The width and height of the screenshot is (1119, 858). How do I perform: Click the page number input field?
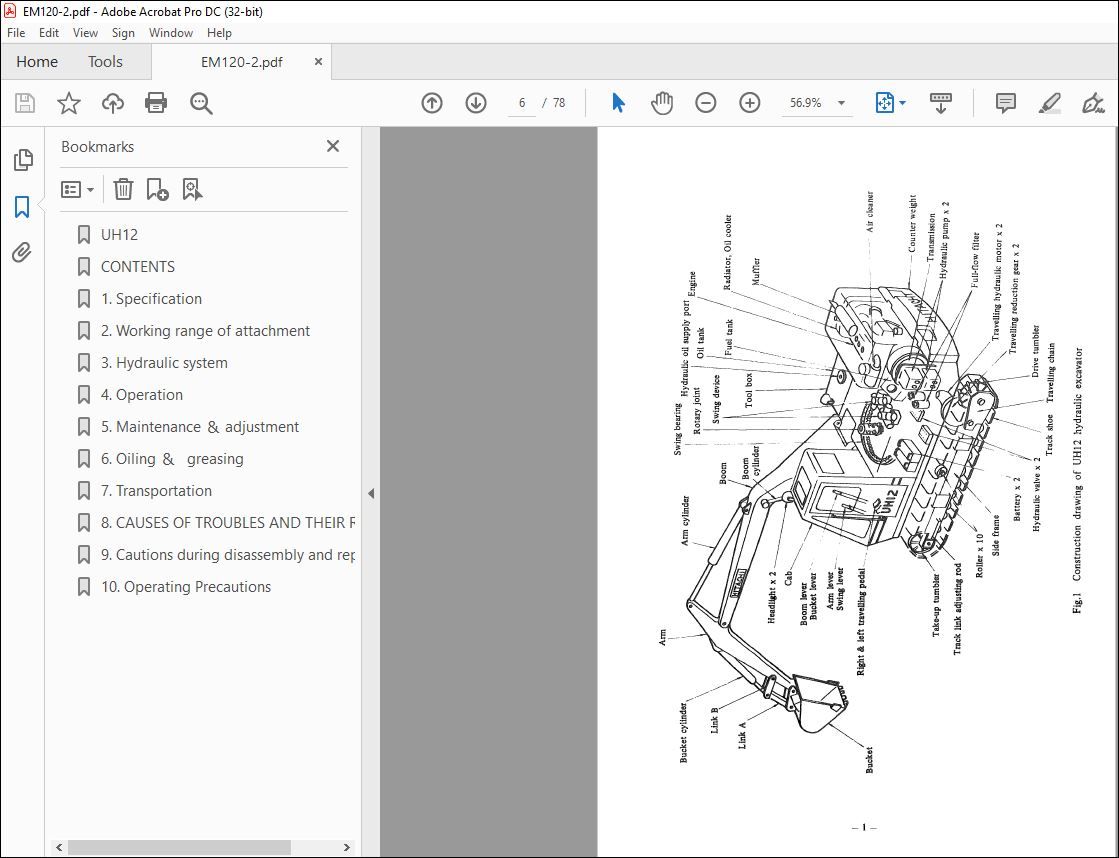pos(521,103)
